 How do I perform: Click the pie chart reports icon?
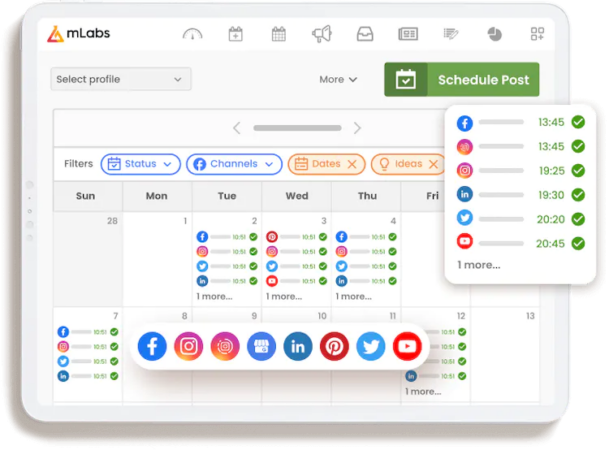(x=494, y=34)
